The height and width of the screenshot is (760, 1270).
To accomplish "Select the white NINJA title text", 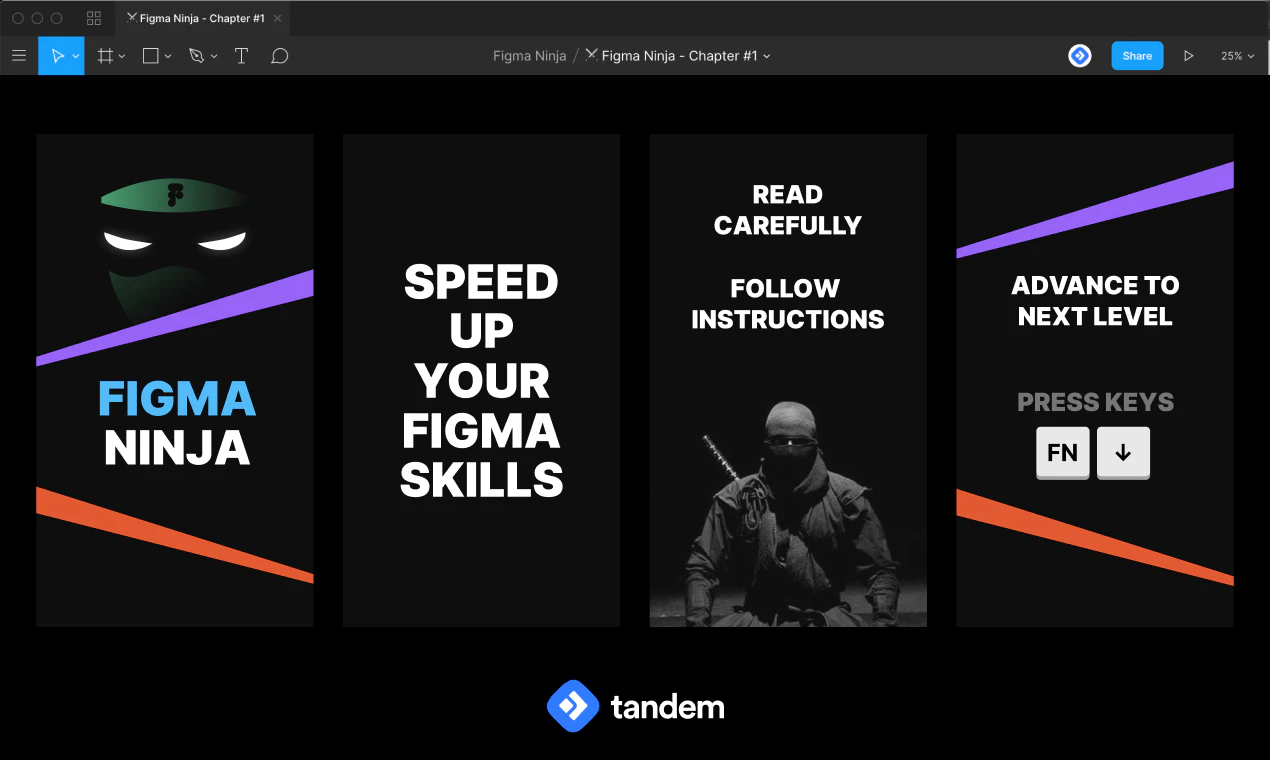I will point(177,449).
